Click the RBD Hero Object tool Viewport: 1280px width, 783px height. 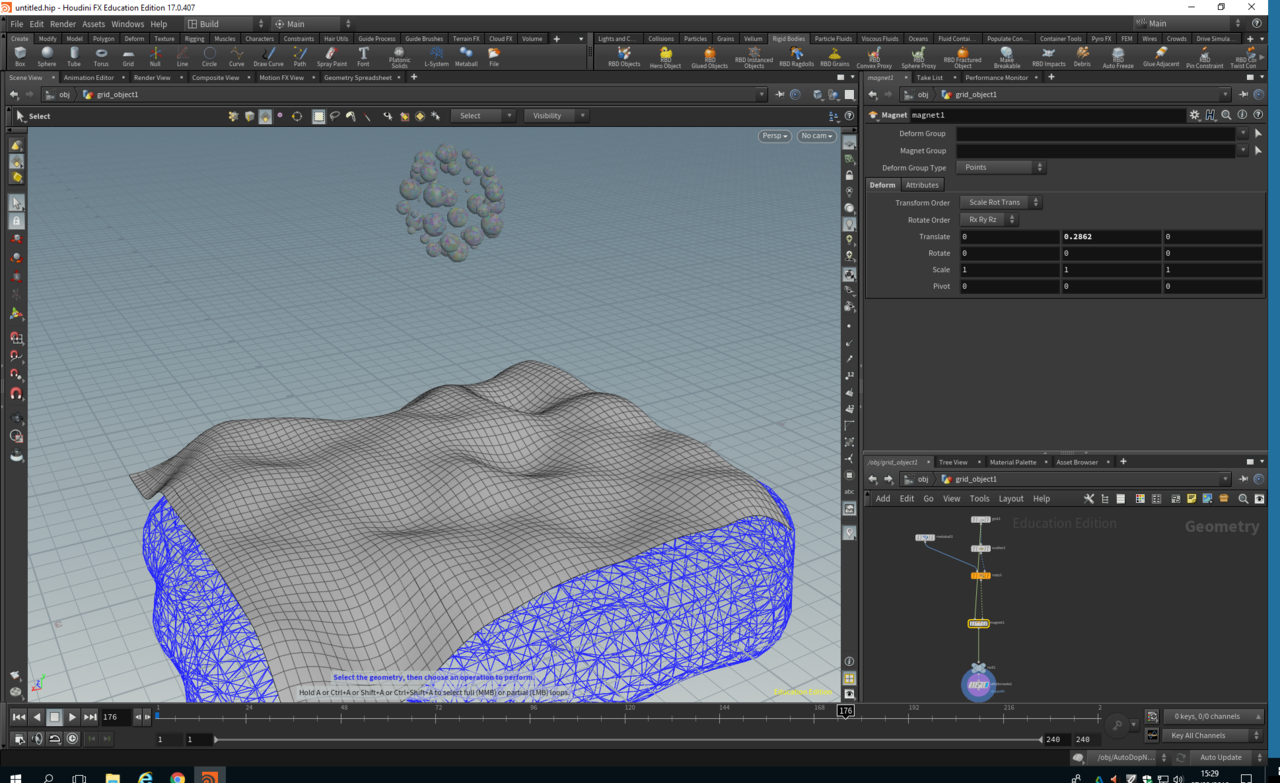point(665,57)
